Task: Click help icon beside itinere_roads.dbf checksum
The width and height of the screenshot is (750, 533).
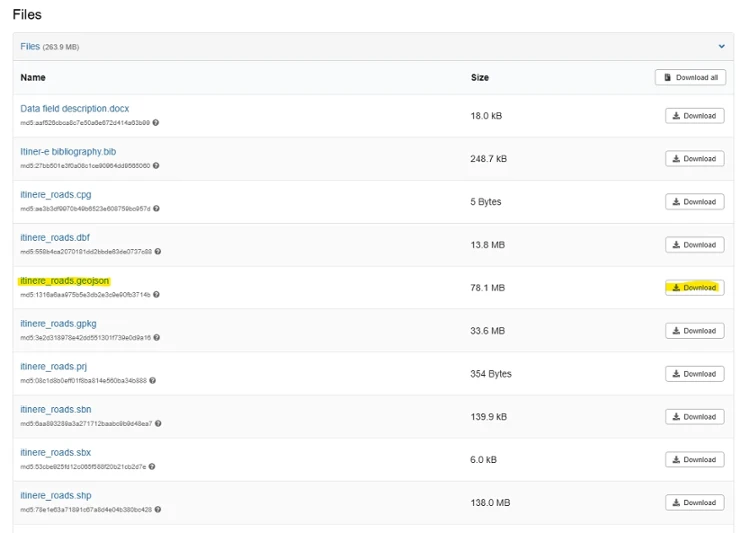Action: pyautogui.click(x=158, y=252)
